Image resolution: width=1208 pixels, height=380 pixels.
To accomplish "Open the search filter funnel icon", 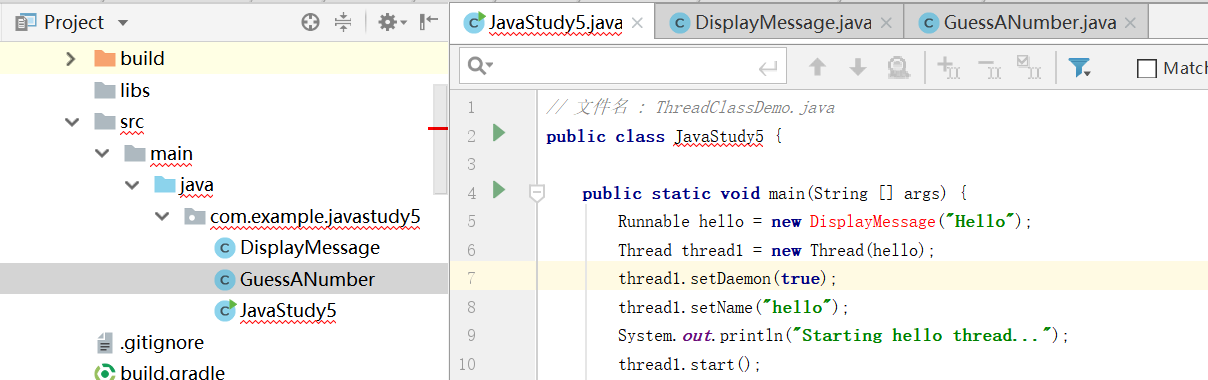I will (x=1079, y=67).
